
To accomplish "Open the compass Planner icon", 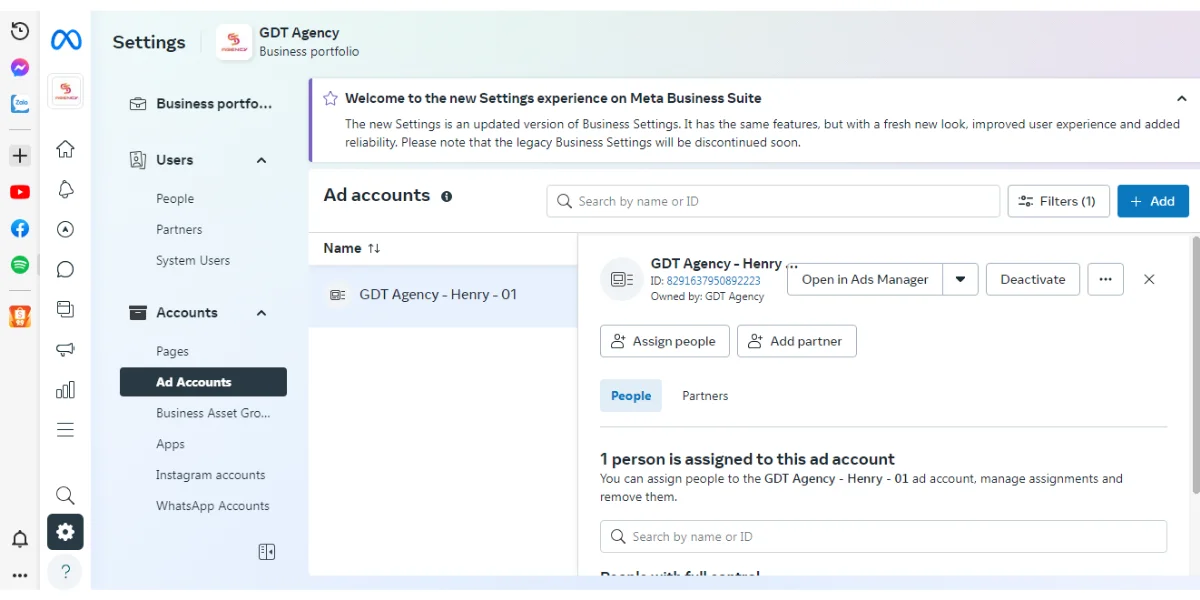I will pyautogui.click(x=65, y=229).
